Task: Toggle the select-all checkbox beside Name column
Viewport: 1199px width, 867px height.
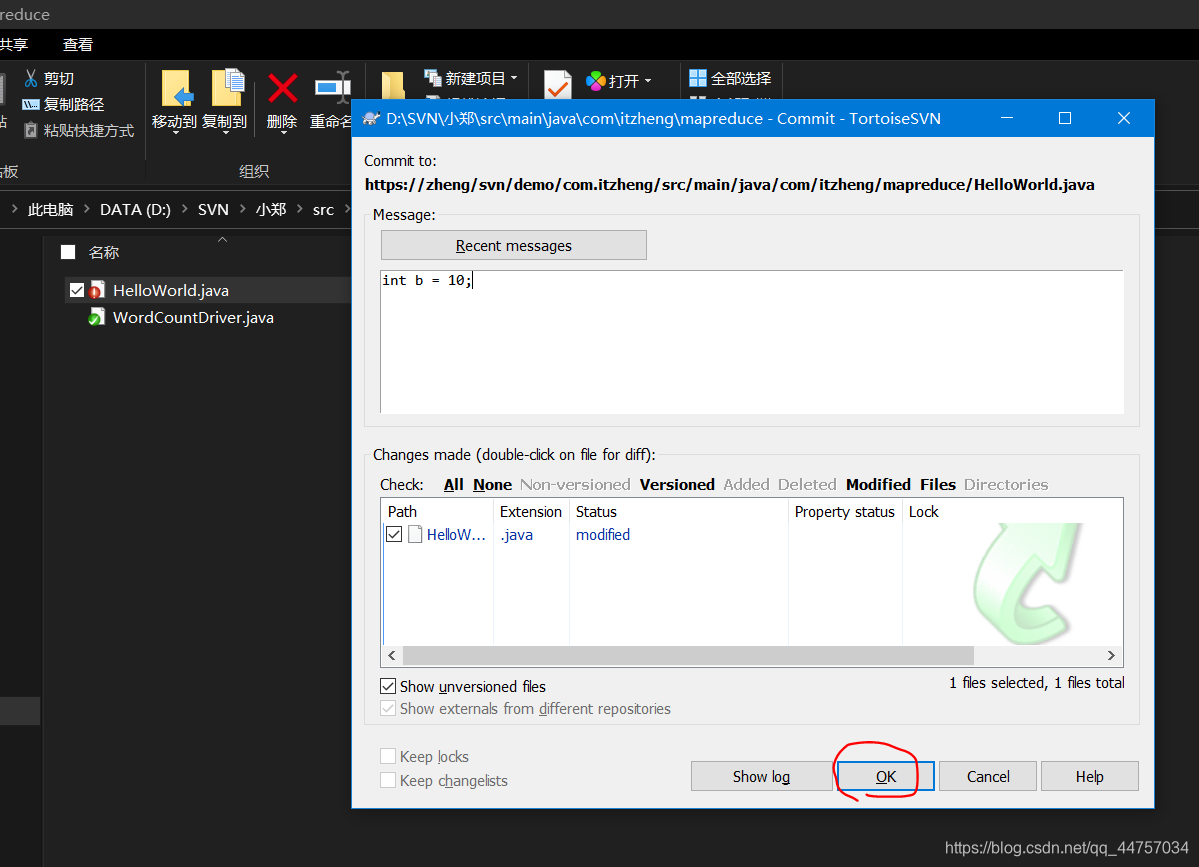Action: click(x=68, y=253)
